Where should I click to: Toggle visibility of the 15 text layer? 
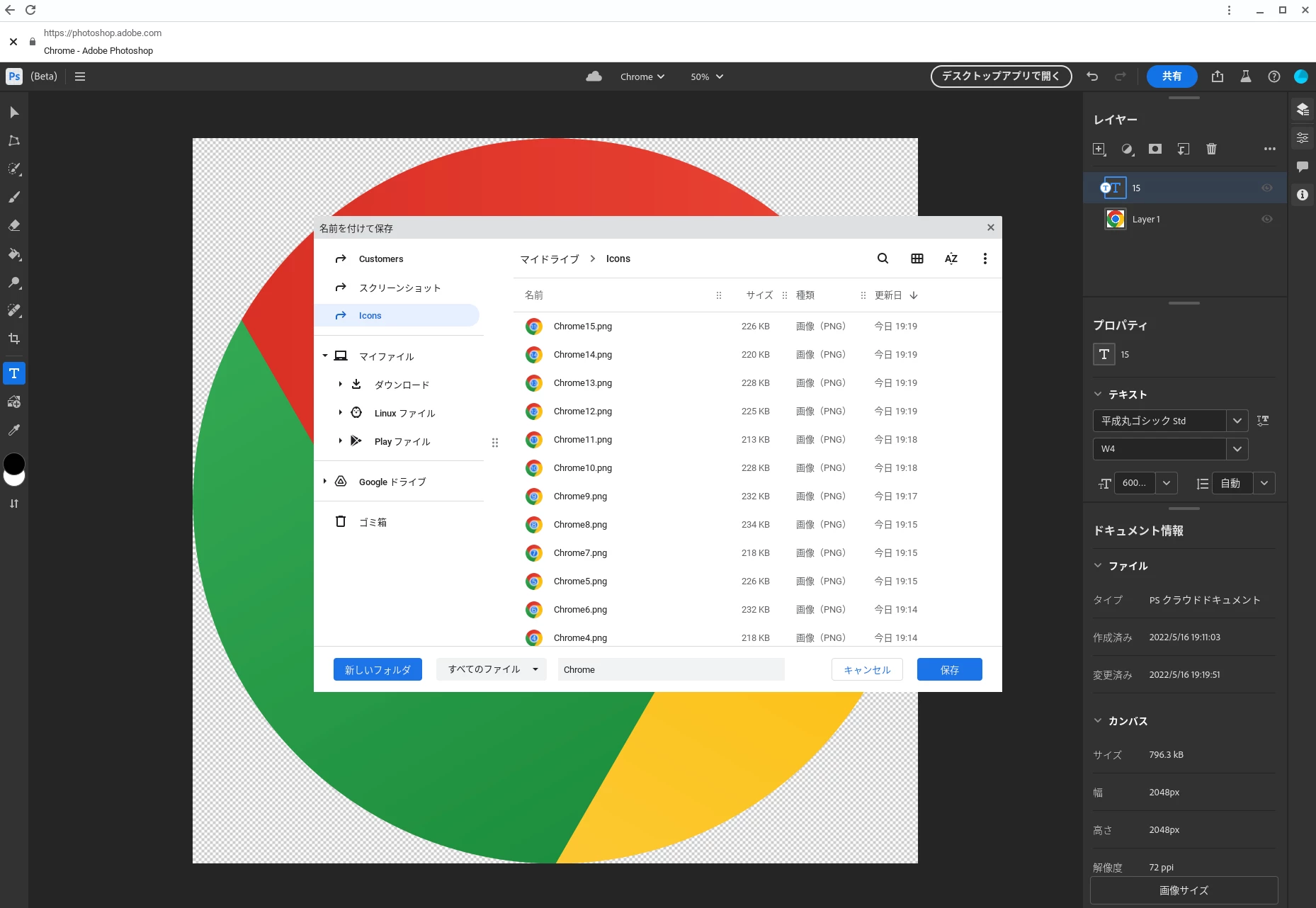coord(1267,188)
